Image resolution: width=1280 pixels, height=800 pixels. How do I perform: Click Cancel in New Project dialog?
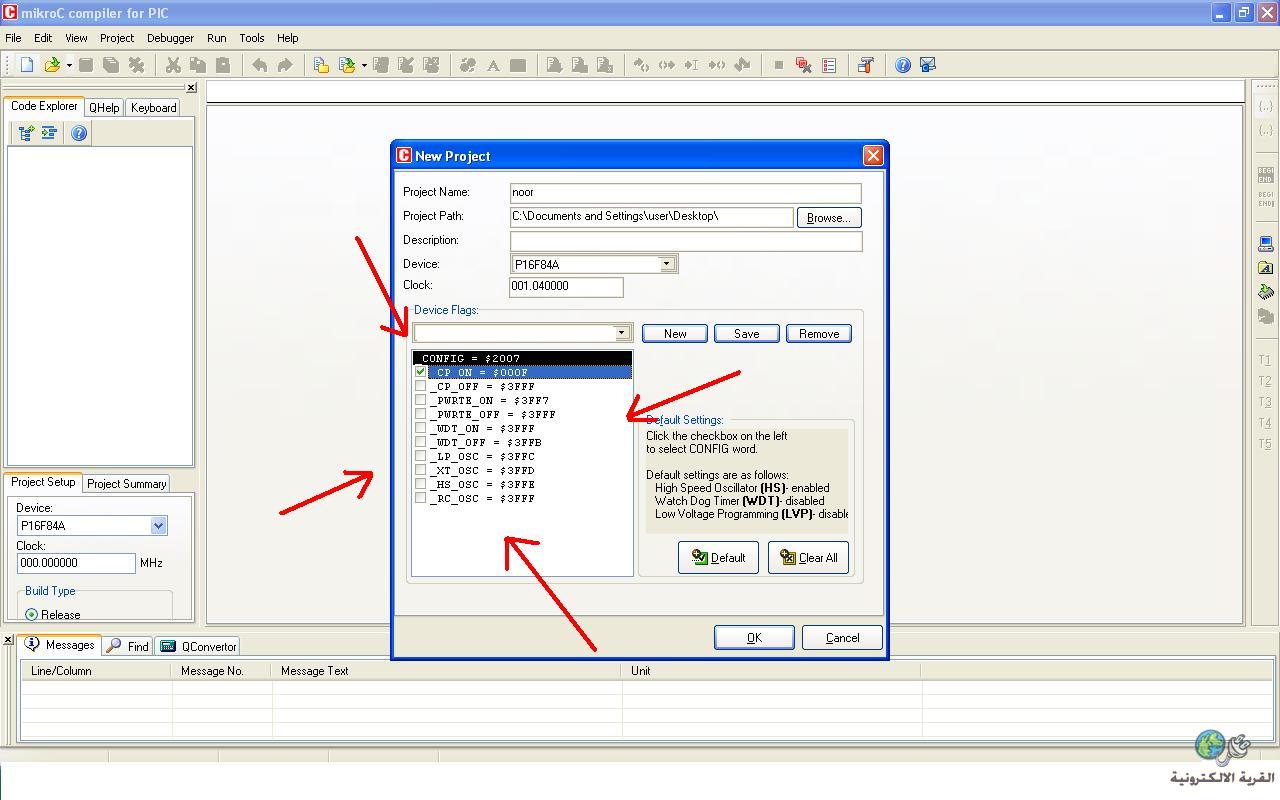point(842,637)
